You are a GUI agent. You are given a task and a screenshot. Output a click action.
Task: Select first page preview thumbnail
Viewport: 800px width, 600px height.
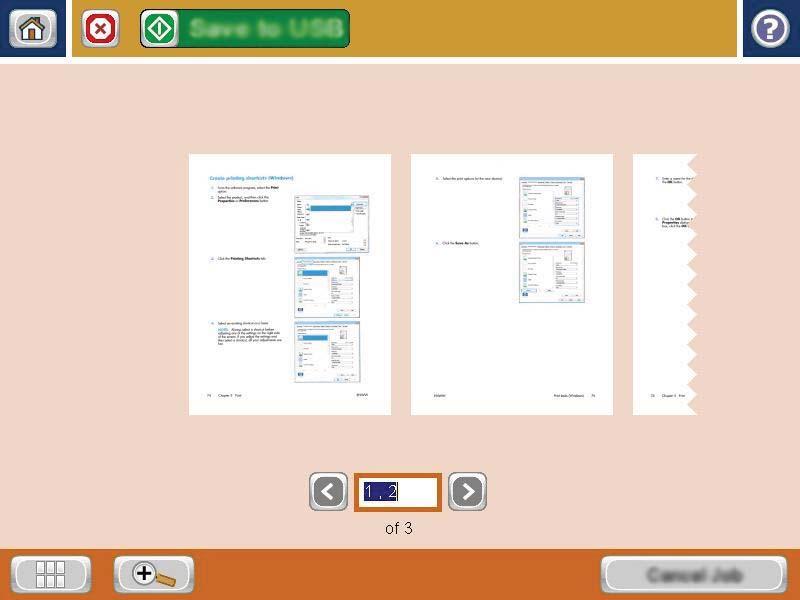pos(290,285)
